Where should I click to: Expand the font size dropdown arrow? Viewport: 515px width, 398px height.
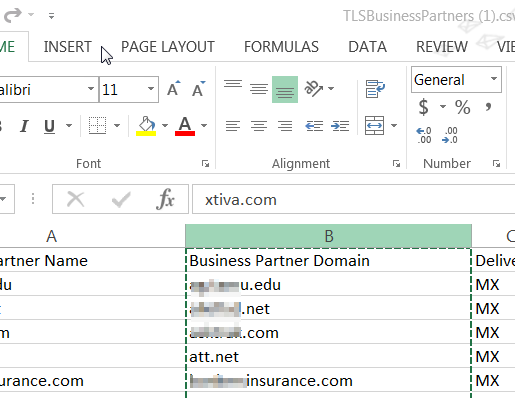point(151,89)
